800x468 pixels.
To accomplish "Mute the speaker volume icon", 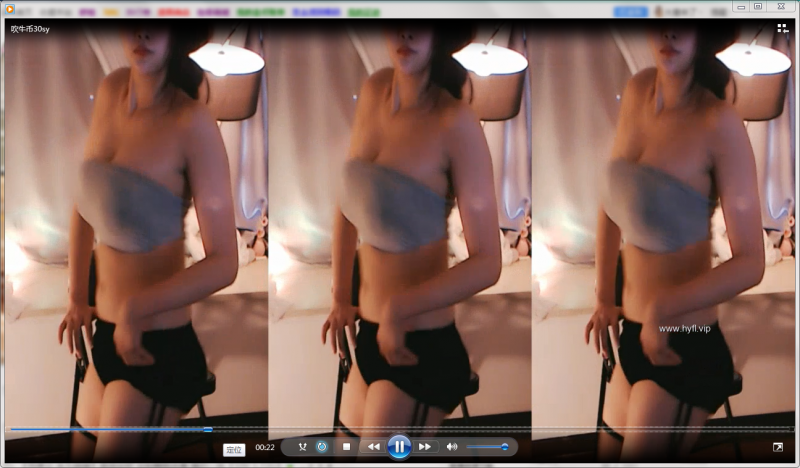I will point(452,447).
